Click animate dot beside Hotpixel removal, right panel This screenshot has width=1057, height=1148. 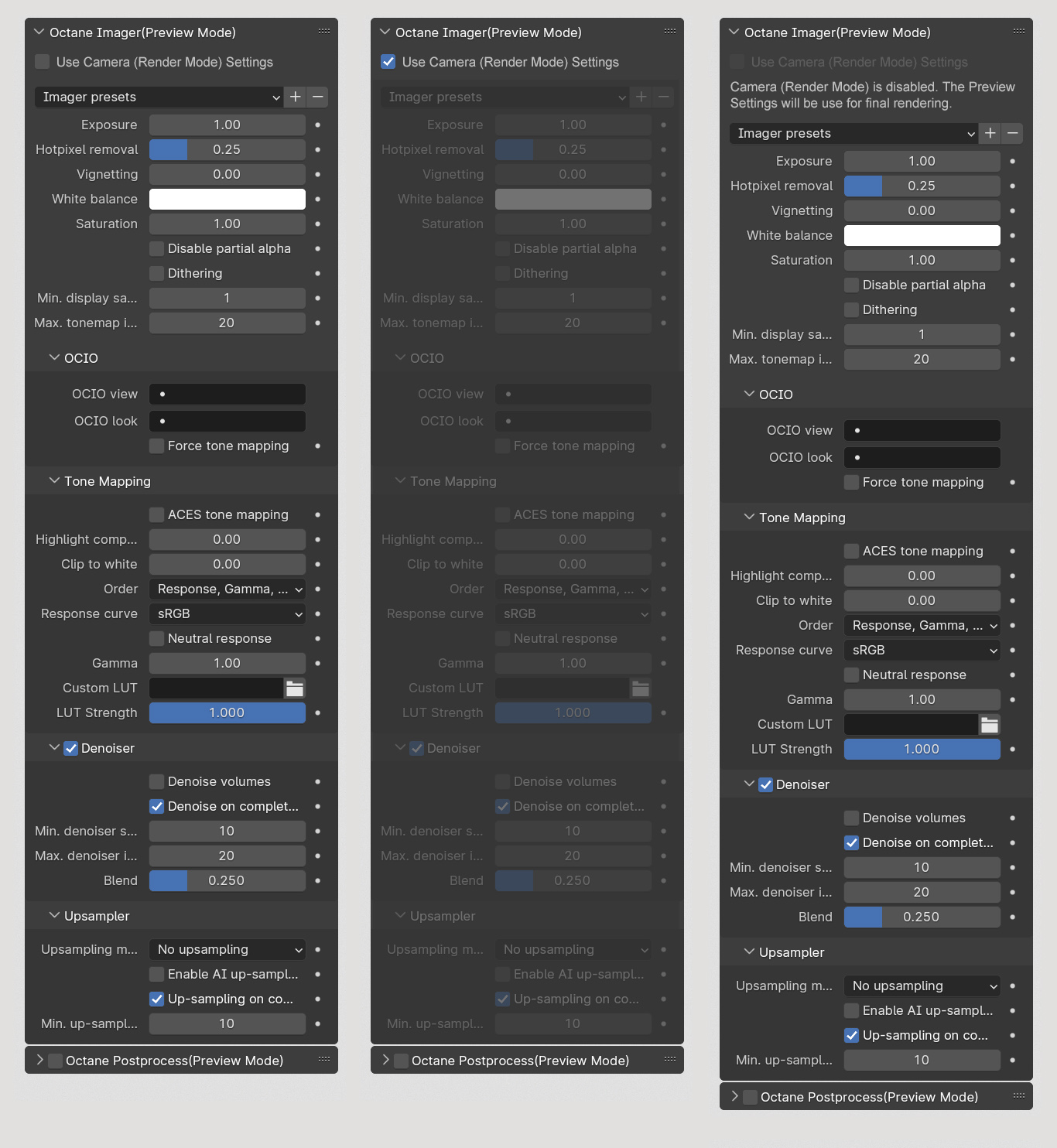[x=1013, y=186]
